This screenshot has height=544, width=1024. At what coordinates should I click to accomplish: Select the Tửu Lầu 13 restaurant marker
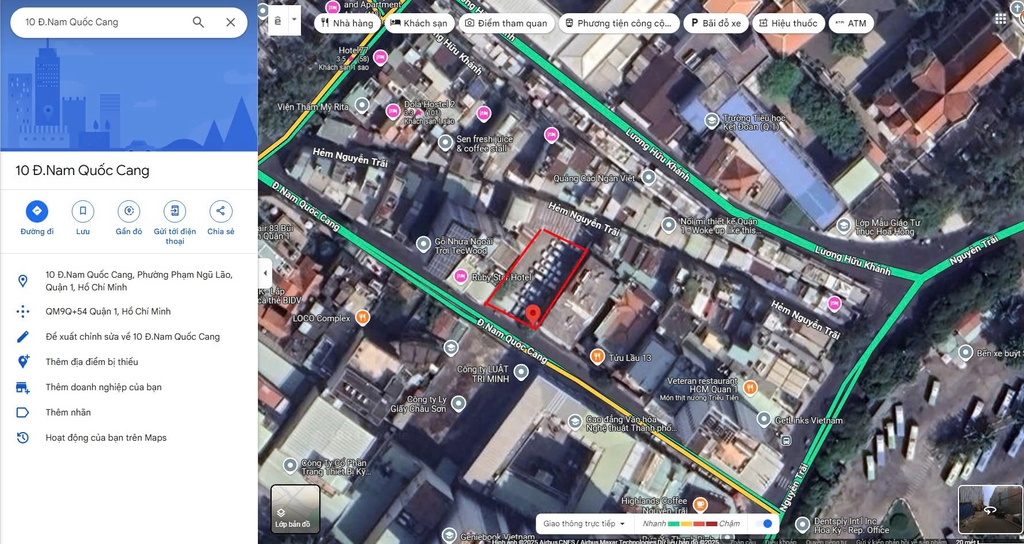click(x=597, y=357)
